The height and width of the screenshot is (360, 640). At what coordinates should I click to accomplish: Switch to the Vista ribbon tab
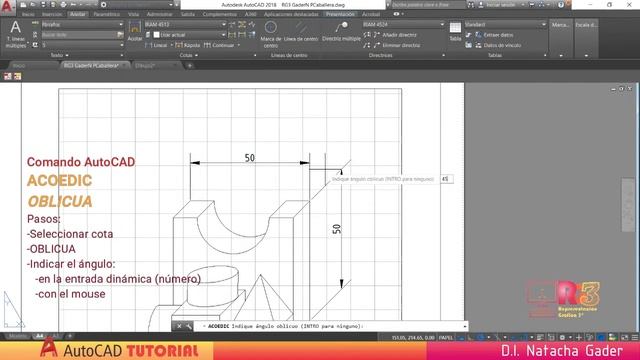click(x=133, y=14)
